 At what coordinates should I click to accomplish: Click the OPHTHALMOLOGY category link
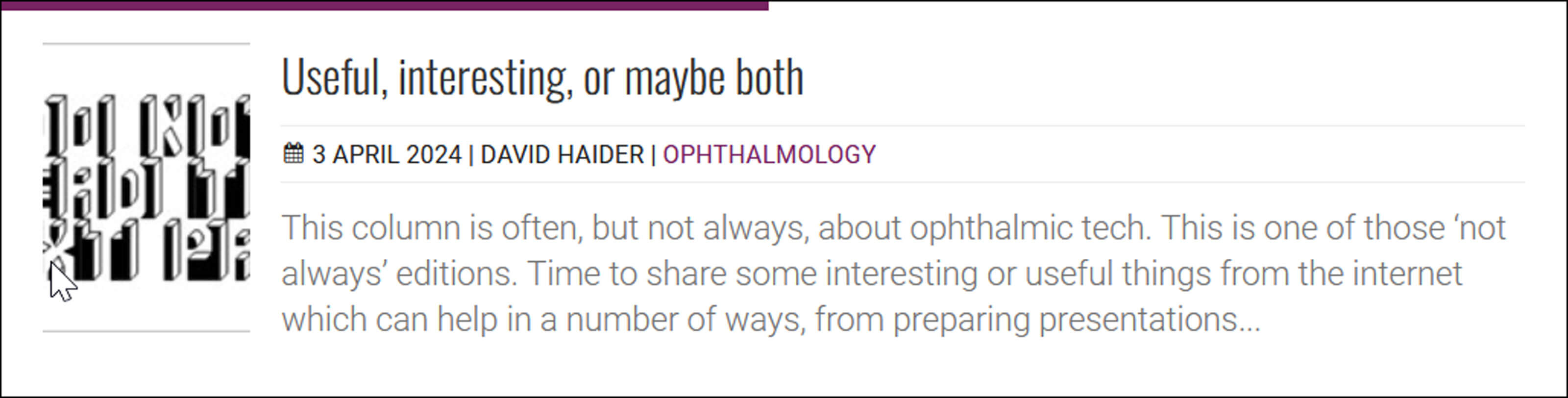[769, 154]
